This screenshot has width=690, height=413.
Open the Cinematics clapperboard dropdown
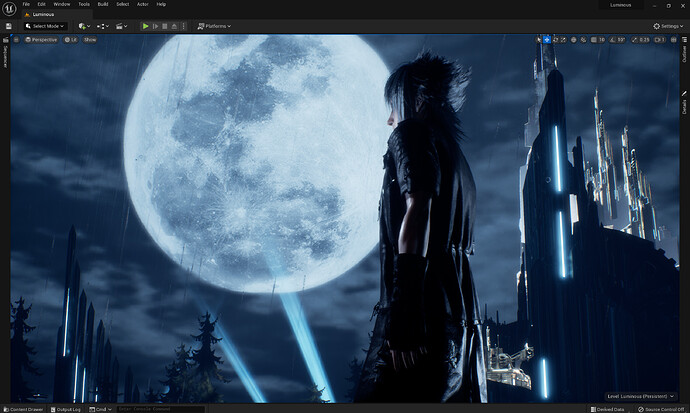click(x=121, y=26)
